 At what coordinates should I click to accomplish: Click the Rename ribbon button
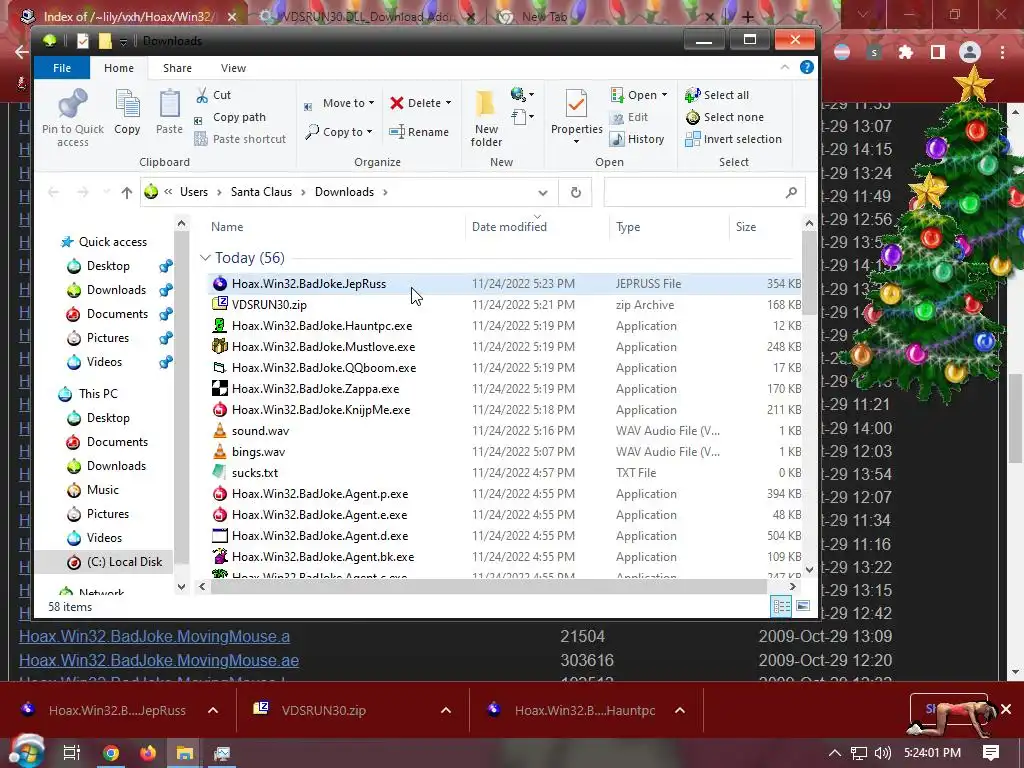(x=419, y=132)
